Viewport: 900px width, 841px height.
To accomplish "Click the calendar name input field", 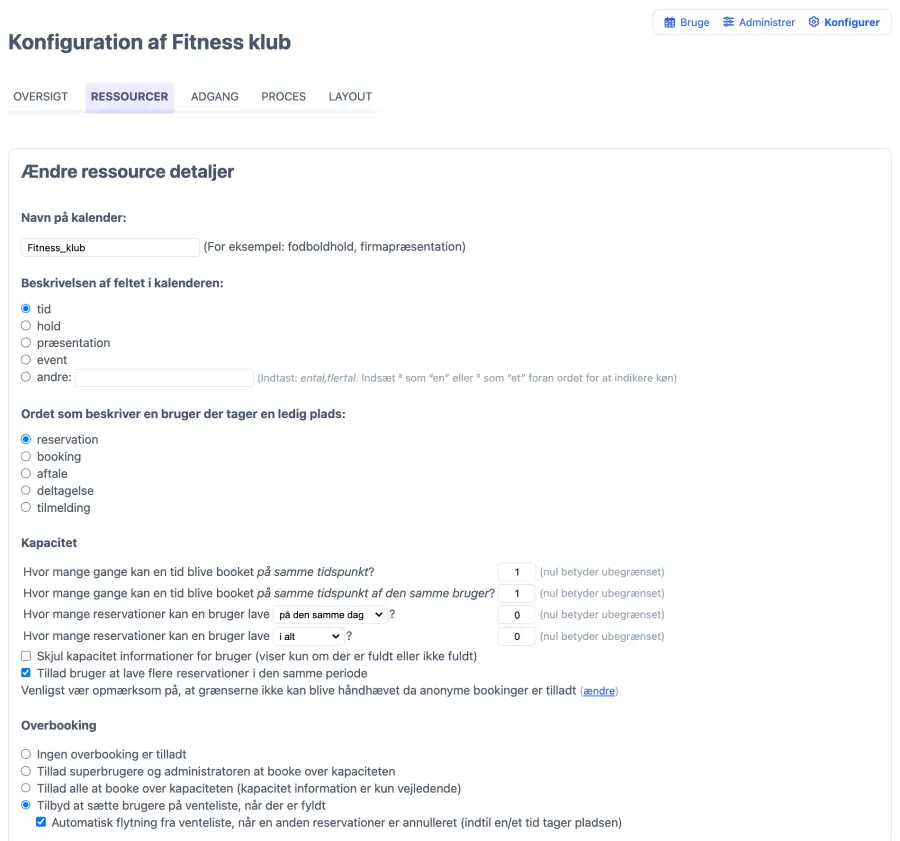I will 110,247.
